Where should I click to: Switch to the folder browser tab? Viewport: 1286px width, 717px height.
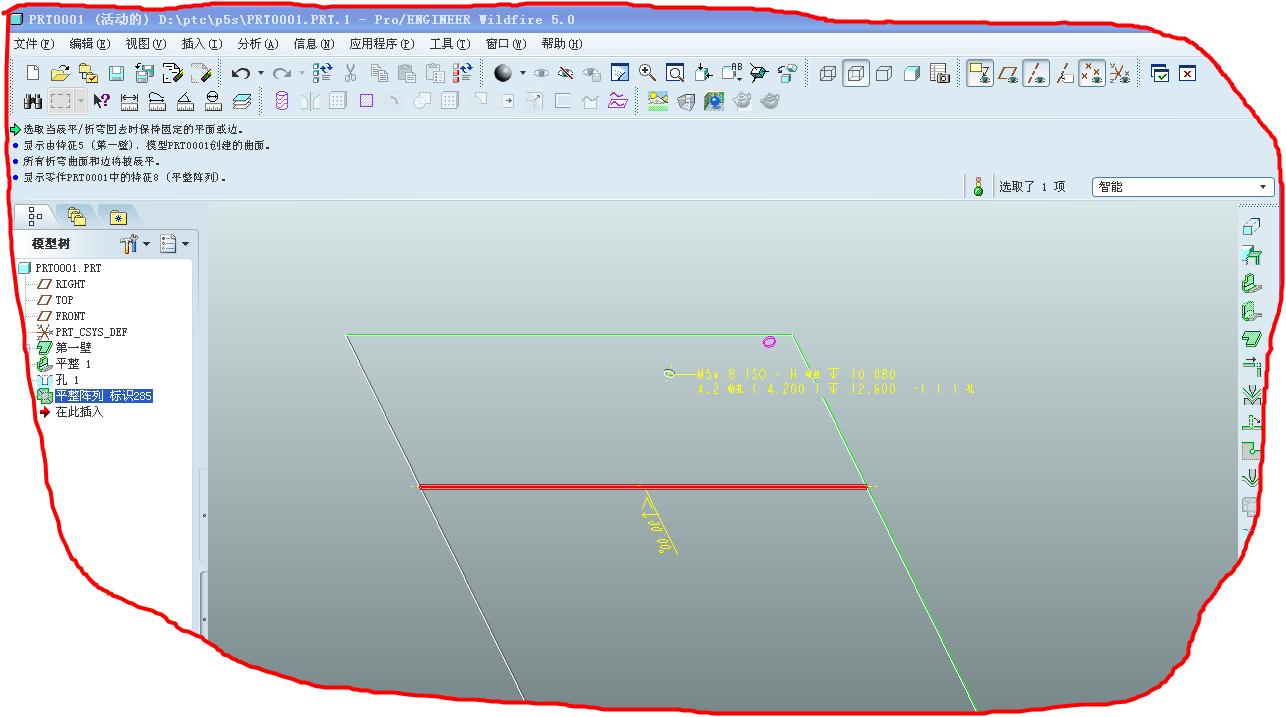(x=77, y=216)
